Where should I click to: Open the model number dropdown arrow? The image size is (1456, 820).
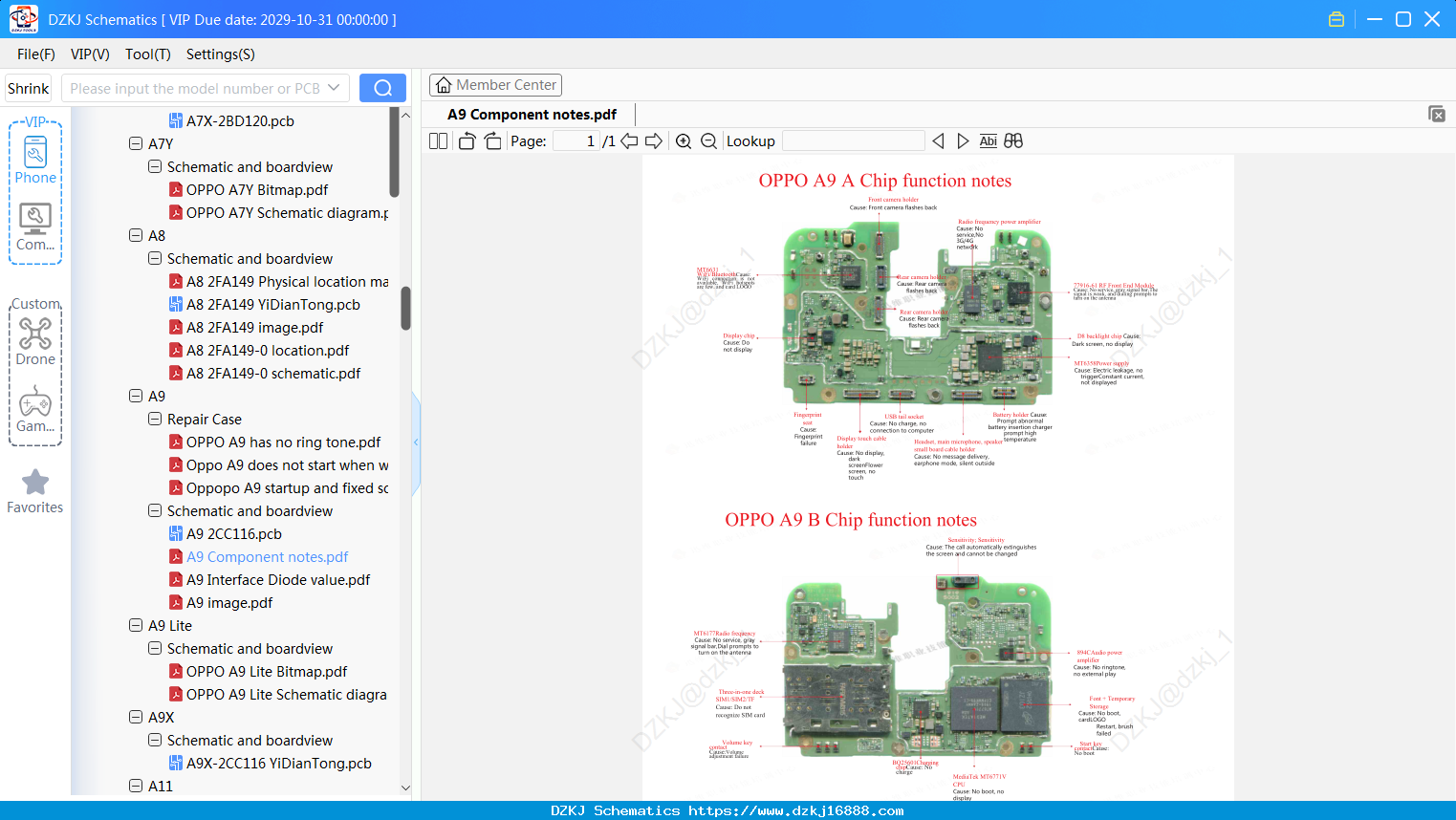point(334,88)
